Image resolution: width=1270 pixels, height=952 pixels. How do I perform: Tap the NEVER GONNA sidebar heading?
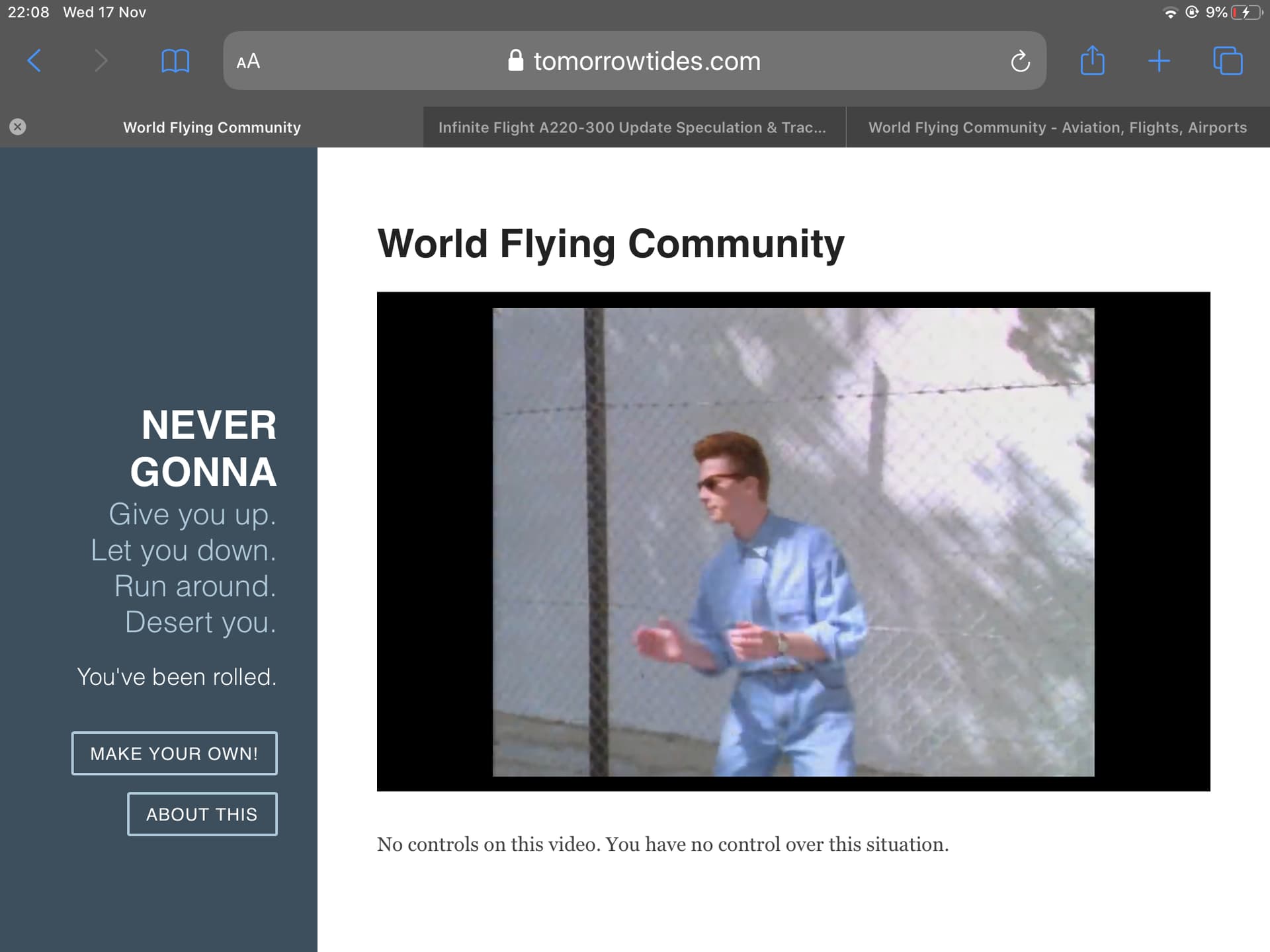[x=203, y=448]
